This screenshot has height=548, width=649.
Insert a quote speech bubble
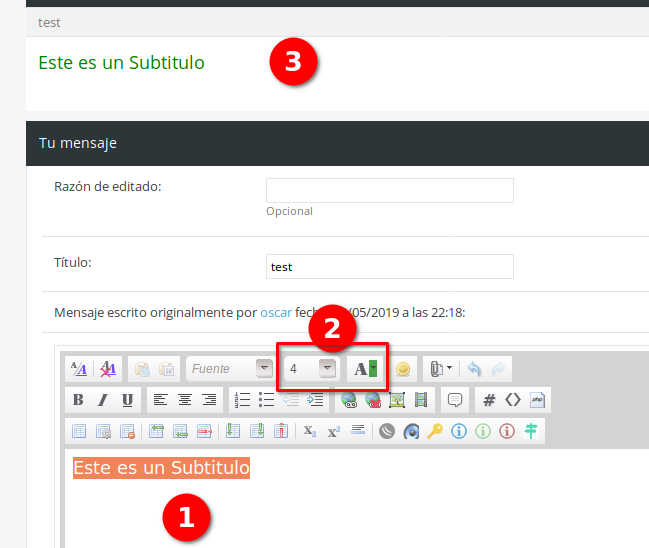point(455,400)
